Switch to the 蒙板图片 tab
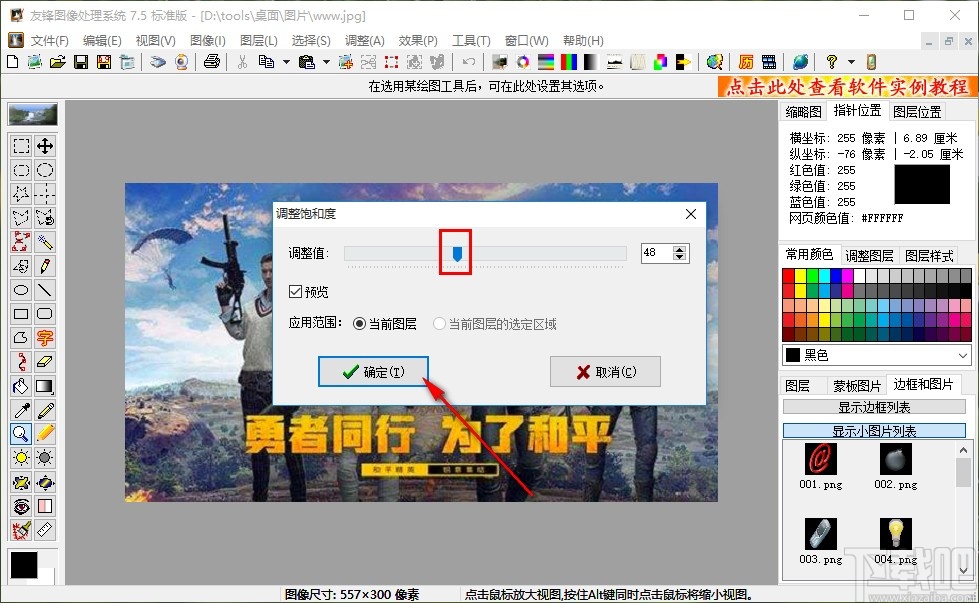Screen dimensions: 979x603 [x=857, y=386]
